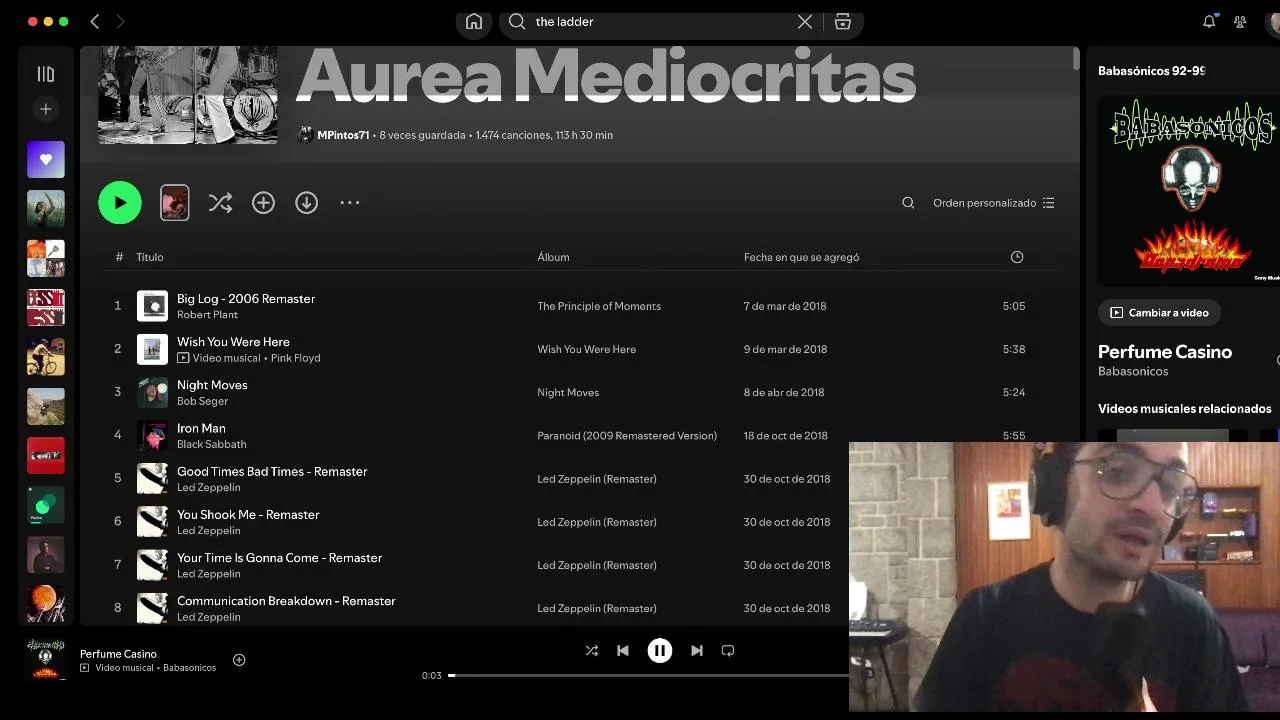
Task: Open the Browse icon beside the search box
Action: (x=843, y=21)
